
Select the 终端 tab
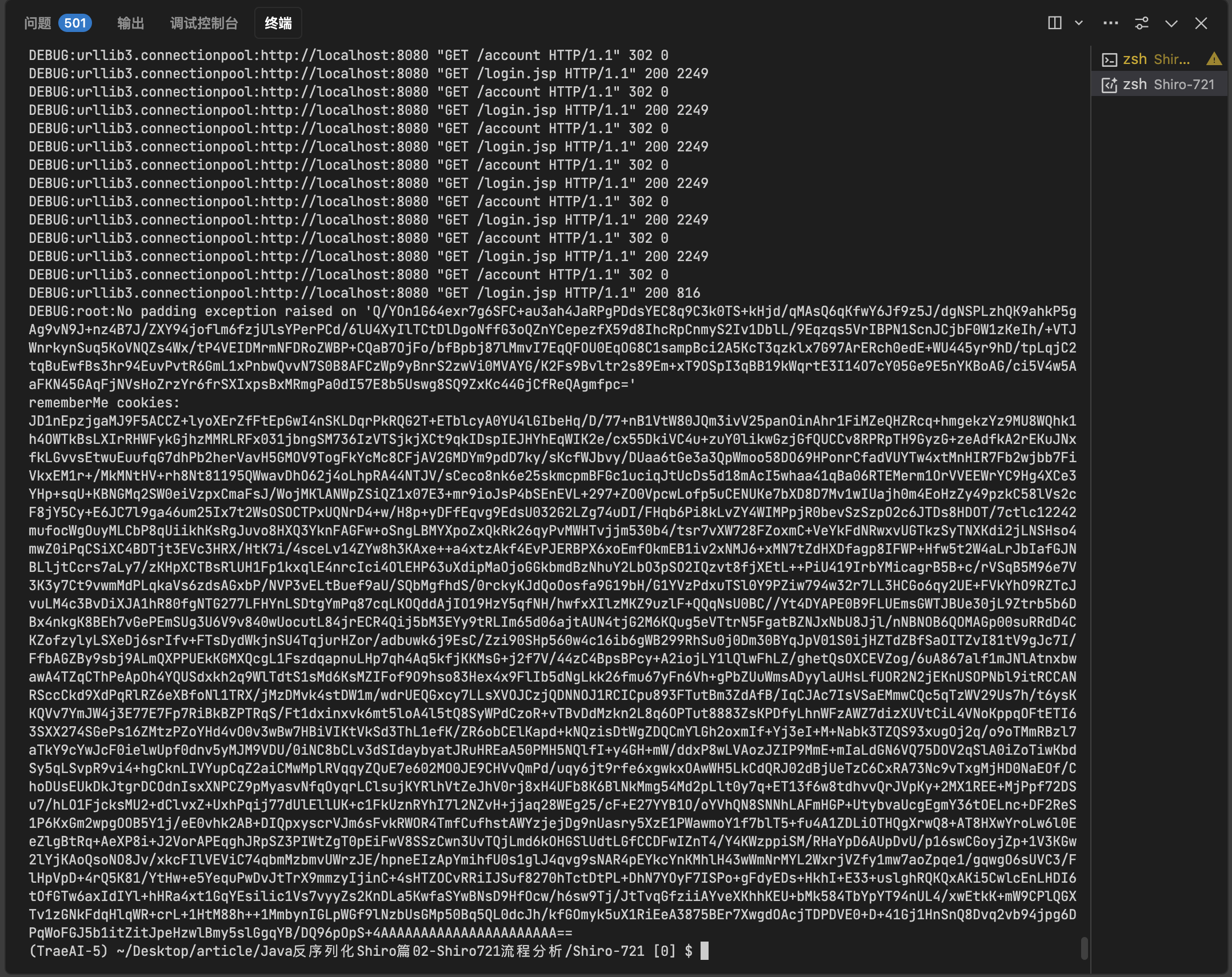click(x=278, y=23)
